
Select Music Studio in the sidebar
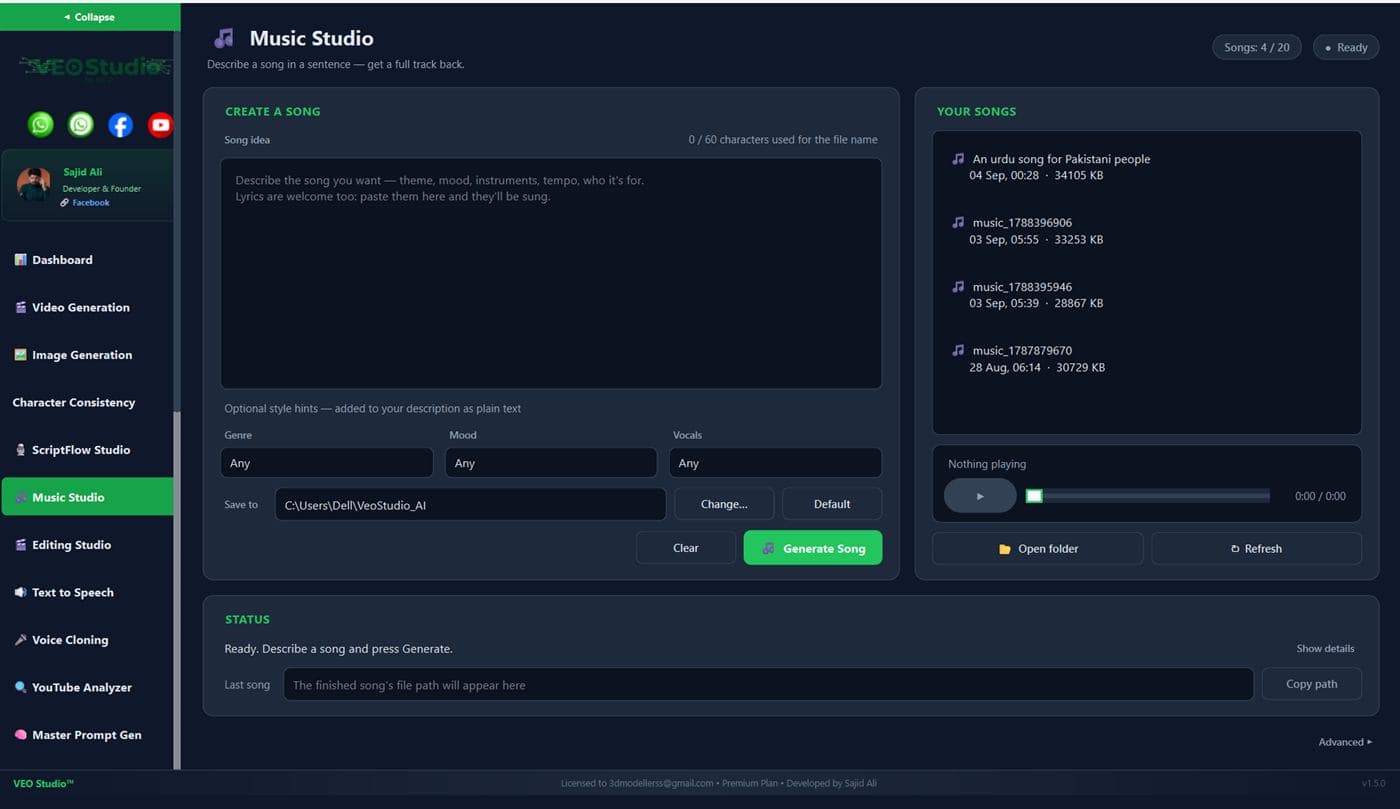click(x=87, y=497)
